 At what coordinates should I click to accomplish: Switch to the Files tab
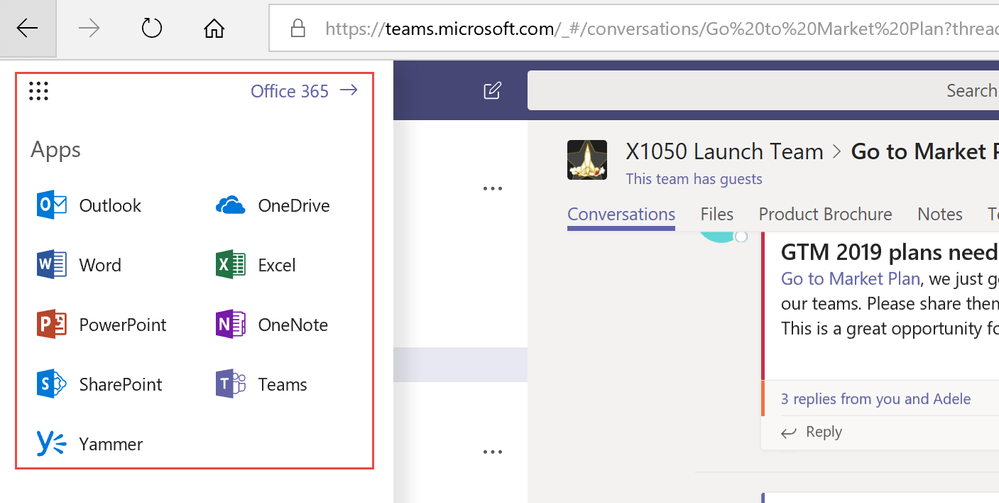click(717, 215)
